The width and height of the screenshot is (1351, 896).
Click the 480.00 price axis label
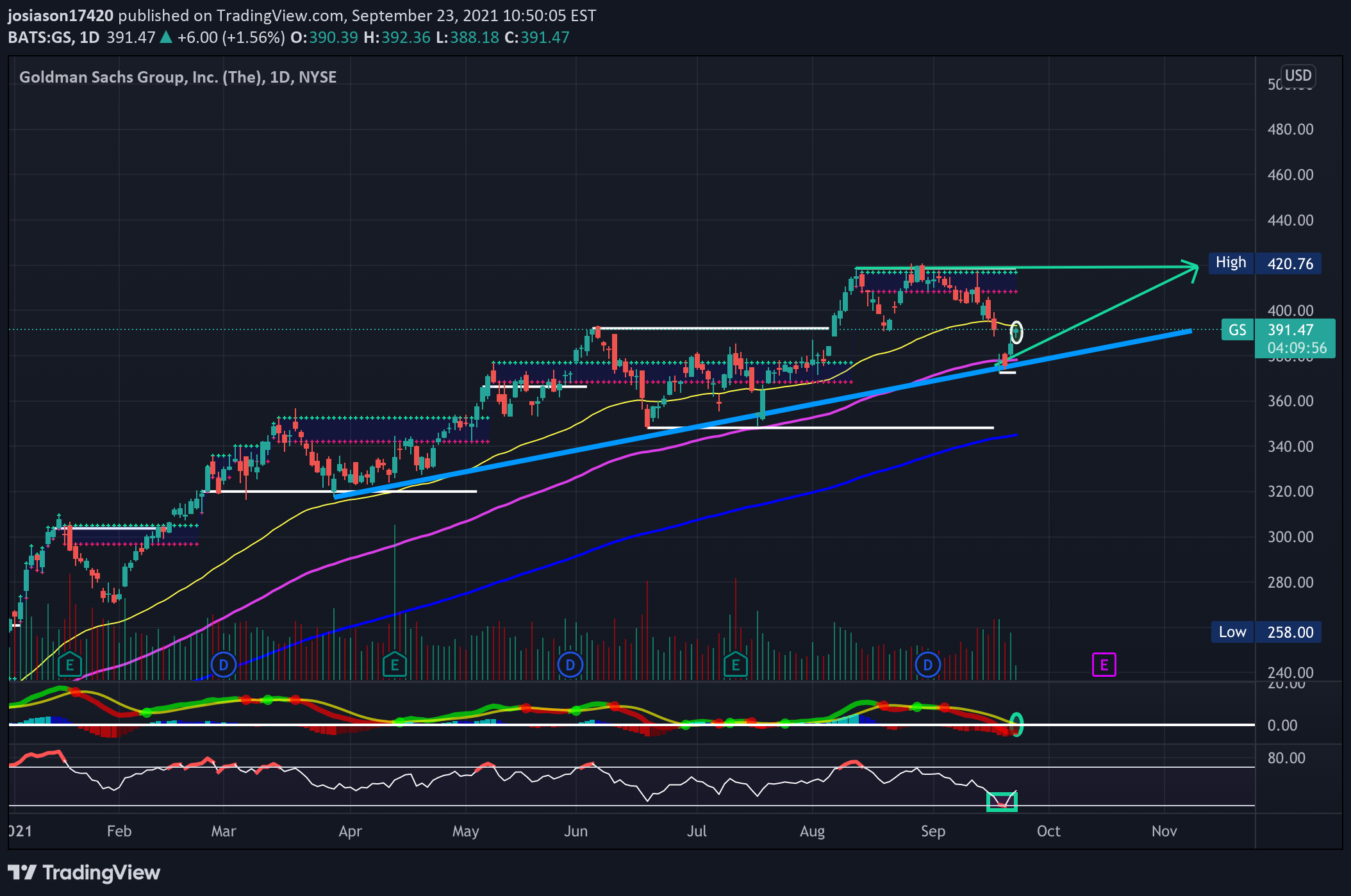tap(1290, 129)
